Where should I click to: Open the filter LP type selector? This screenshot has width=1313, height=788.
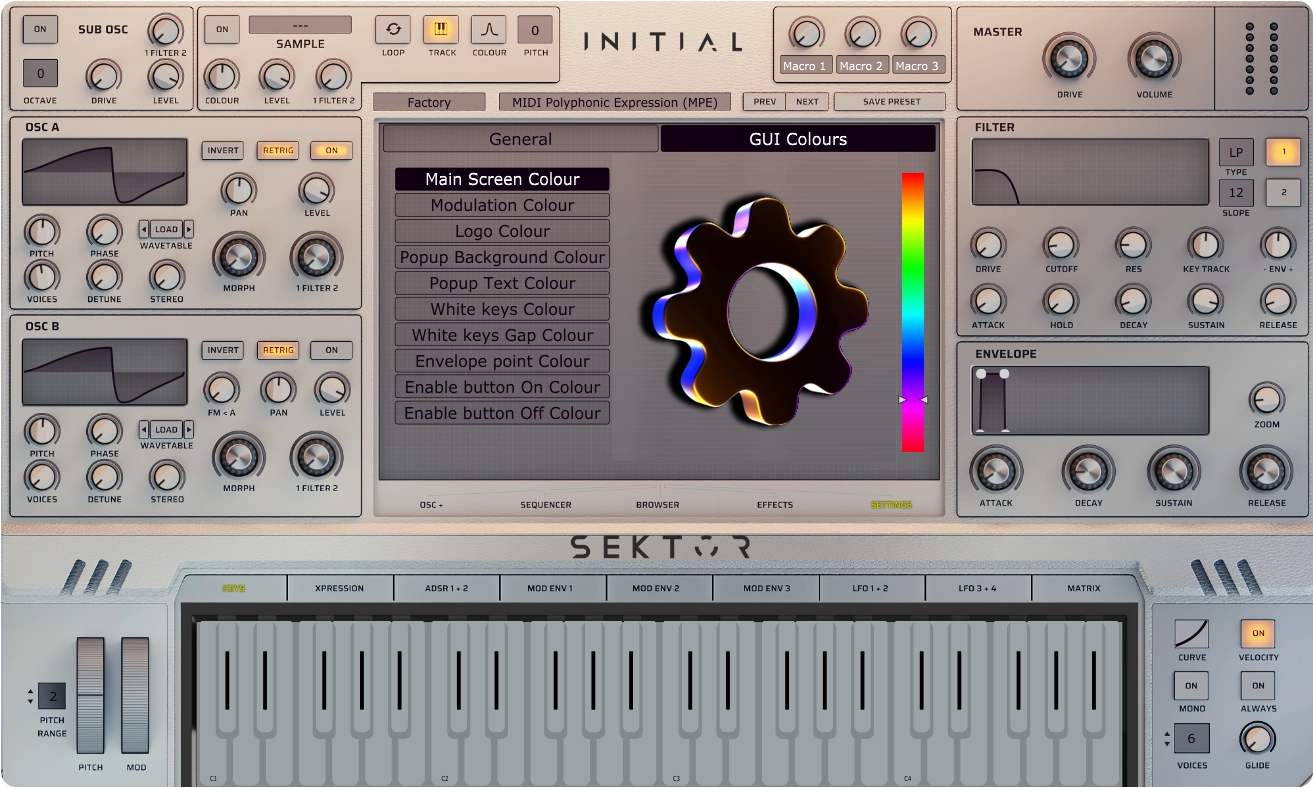pyautogui.click(x=1236, y=153)
